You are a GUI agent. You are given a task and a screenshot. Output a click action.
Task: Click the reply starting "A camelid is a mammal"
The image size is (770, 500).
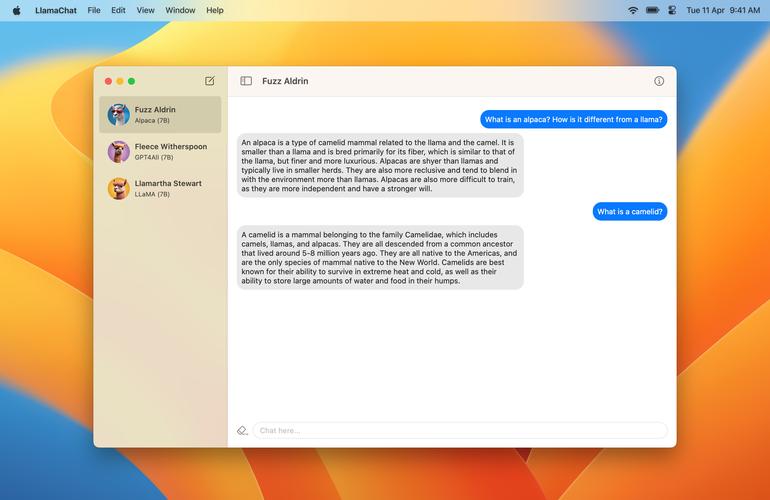(380, 258)
